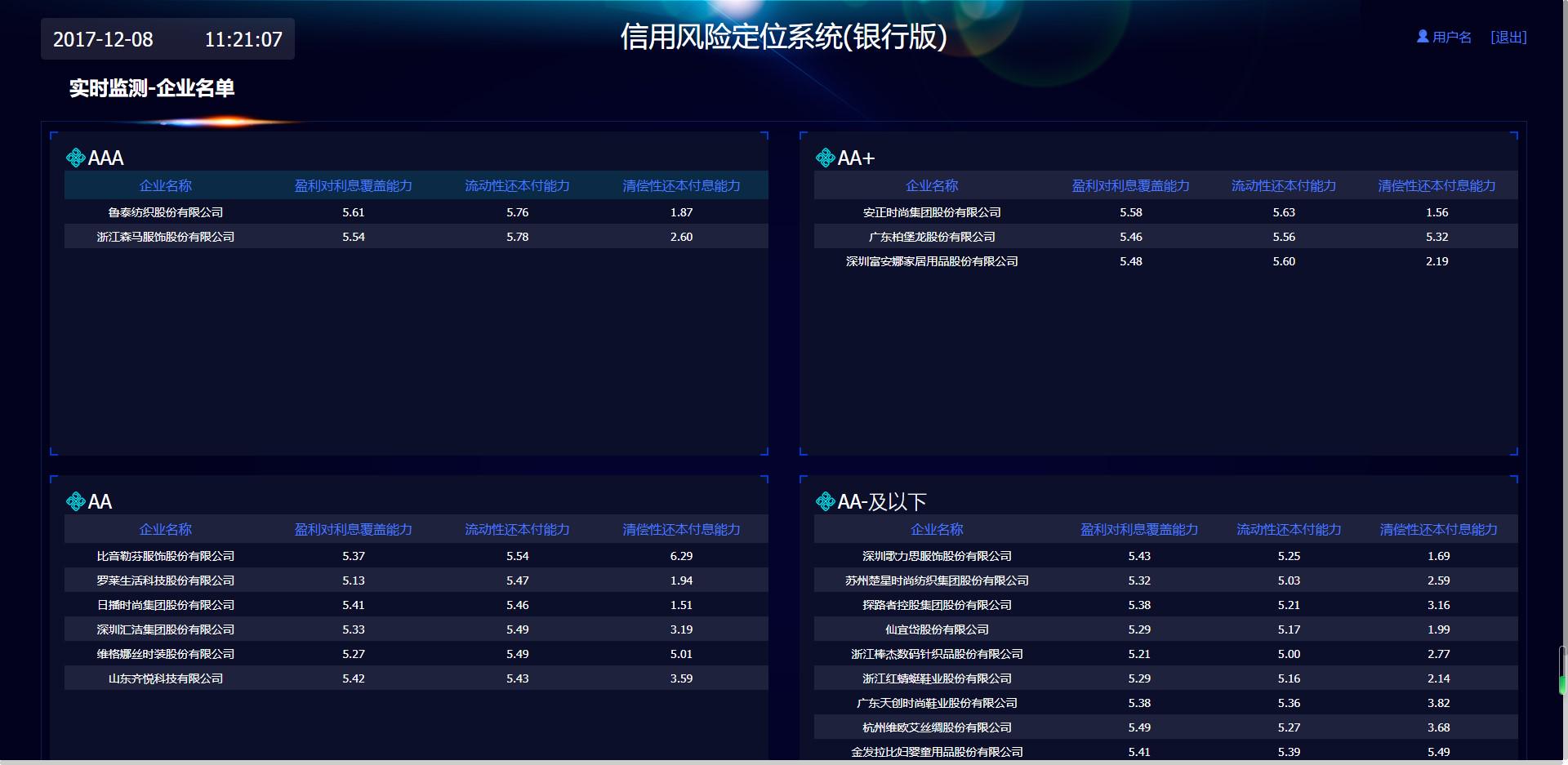Click the diamond icon next to AAA
Screen dimensions: 1568x765
76,158
